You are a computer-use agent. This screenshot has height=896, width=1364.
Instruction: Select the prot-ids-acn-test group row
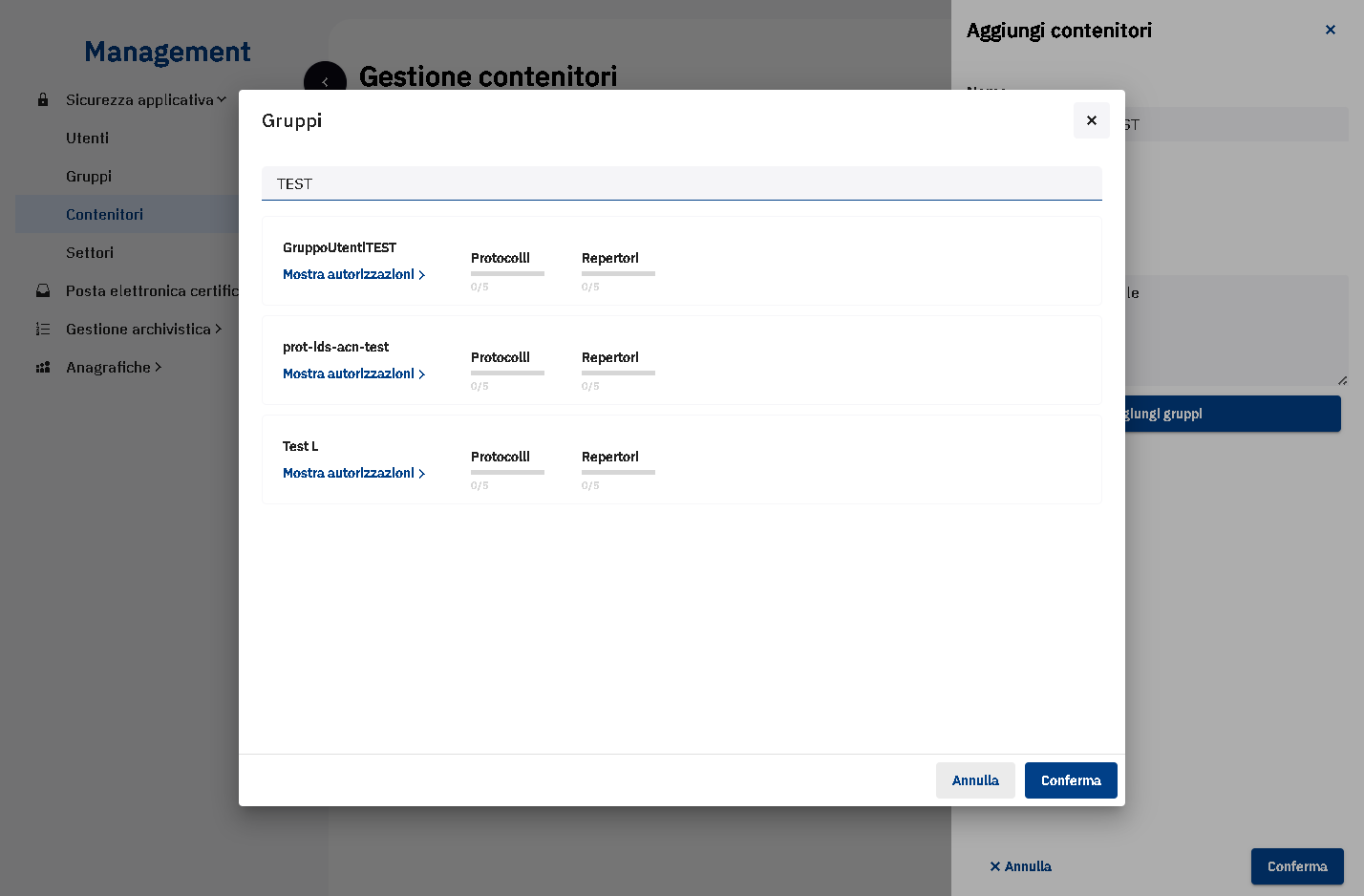pyautogui.click(x=682, y=360)
